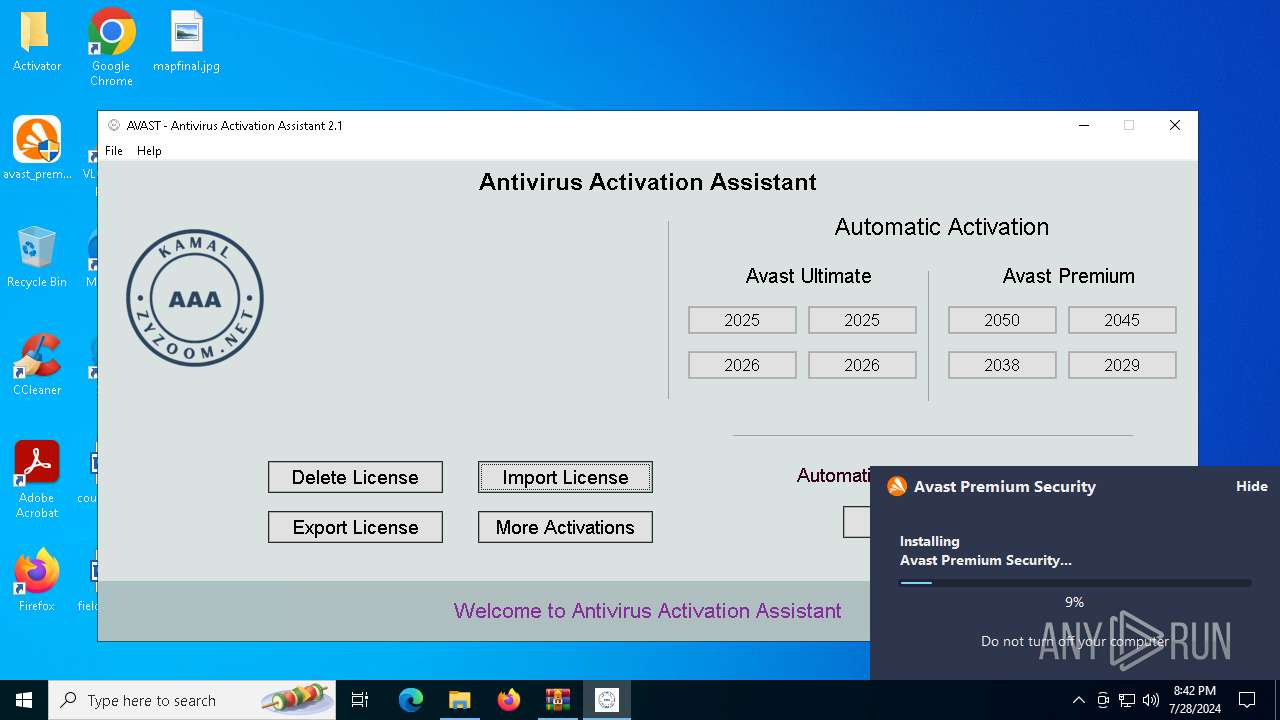
Task: Activate Avast Premium until 2038
Action: 1002,365
